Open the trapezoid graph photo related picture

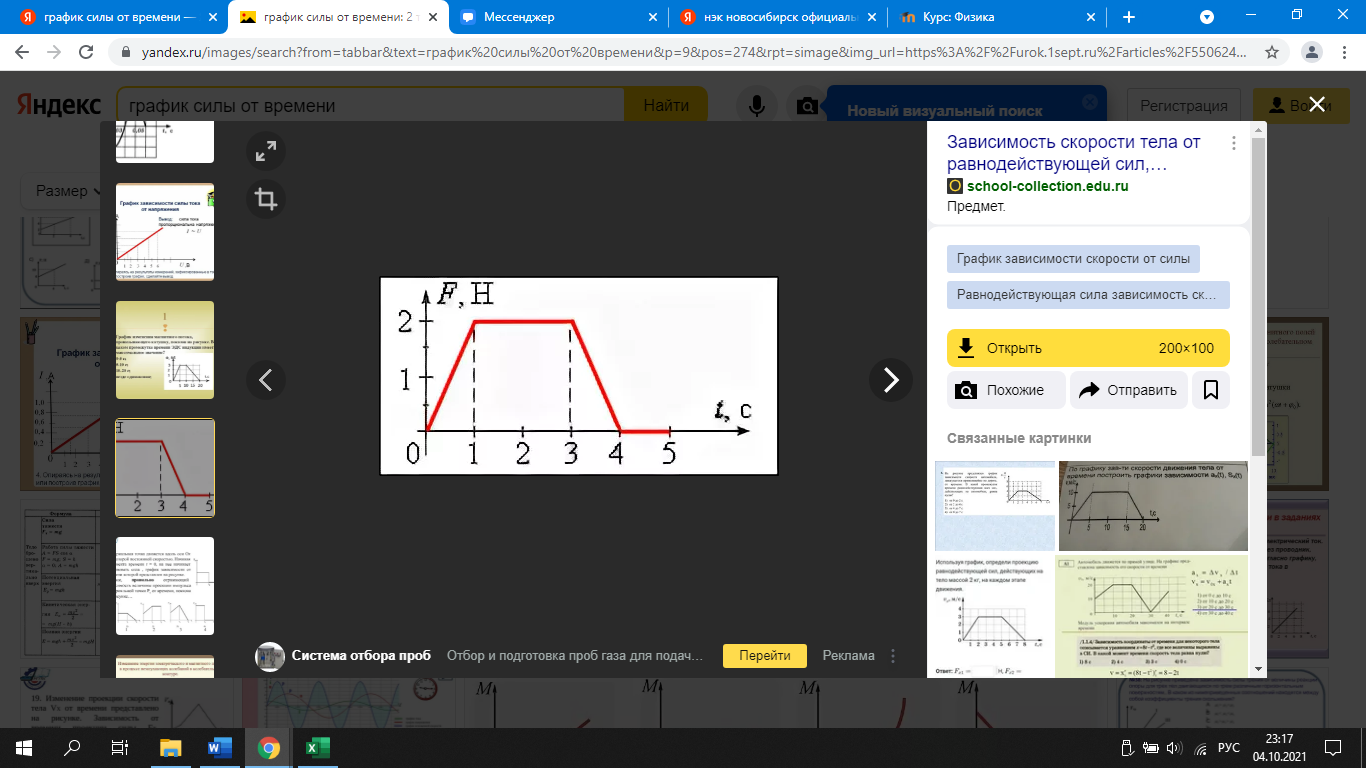coord(1153,505)
